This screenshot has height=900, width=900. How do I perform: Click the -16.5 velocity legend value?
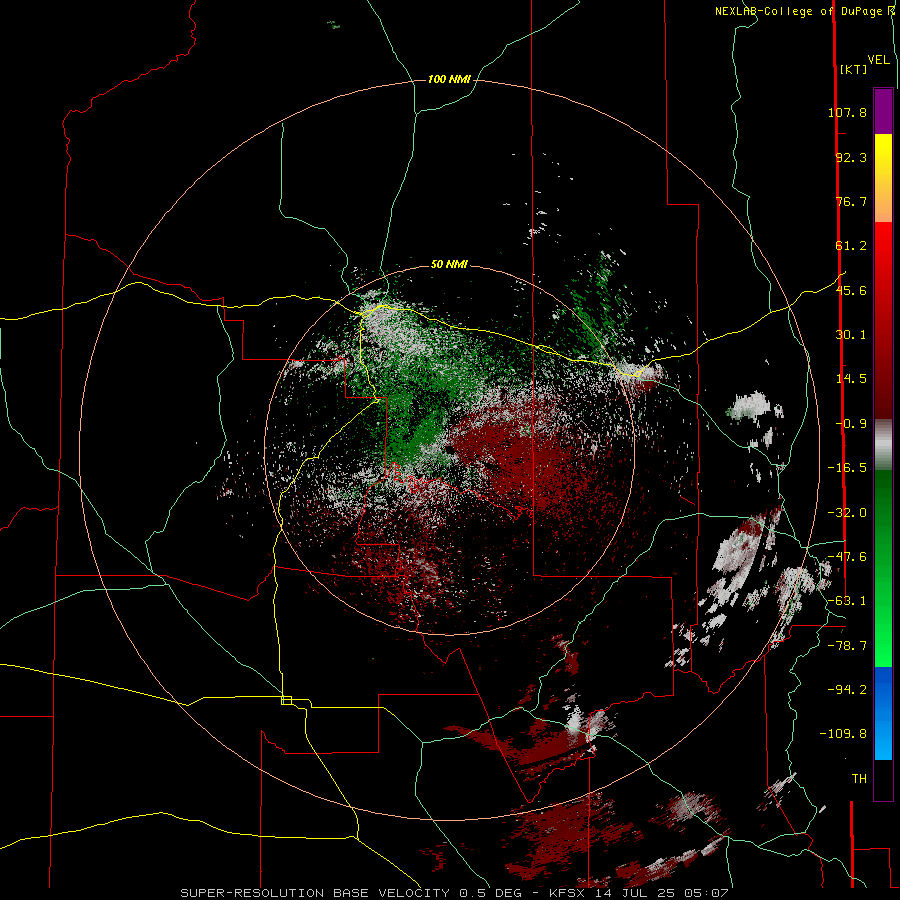click(x=847, y=468)
